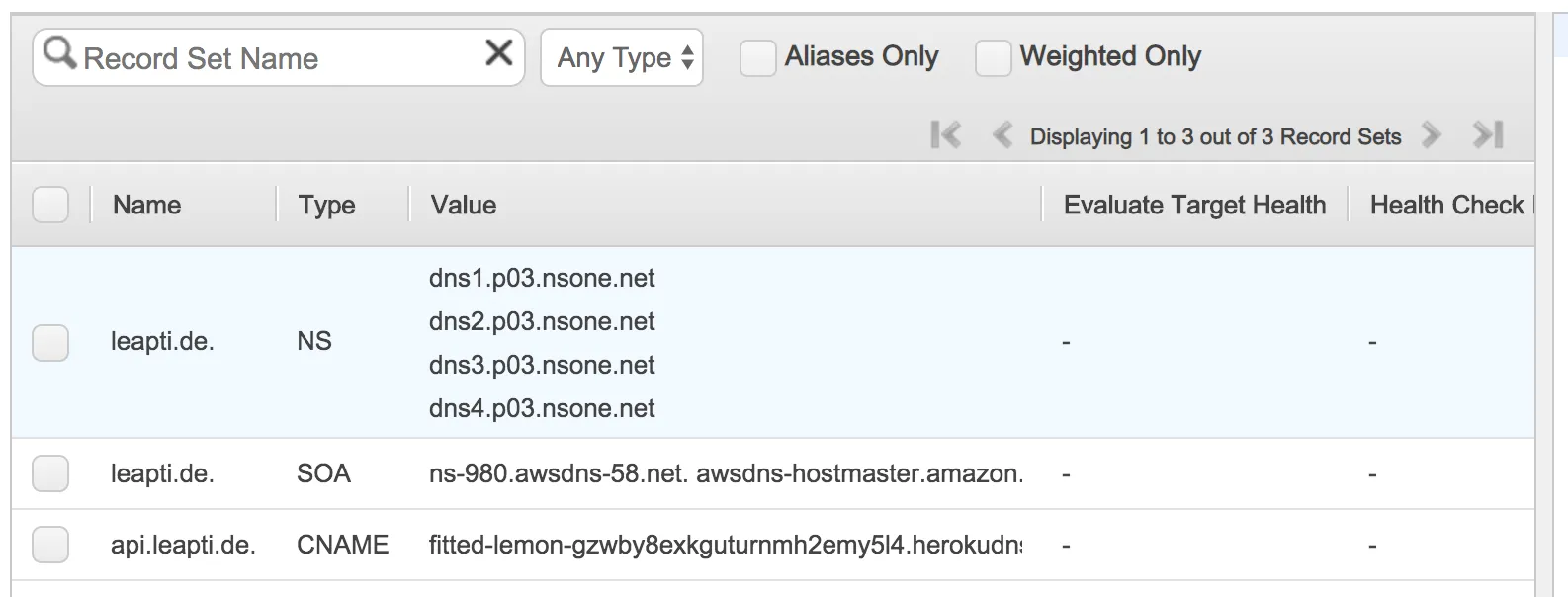Sort by the Type column header
This screenshot has width=1568, height=597.
click(x=326, y=206)
